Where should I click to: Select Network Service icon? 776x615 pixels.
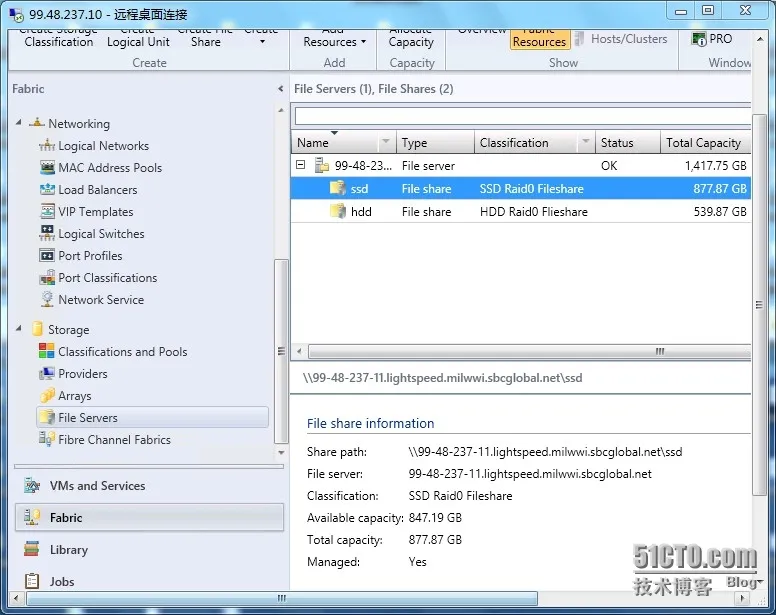pyautogui.click(x=47, y=299)
